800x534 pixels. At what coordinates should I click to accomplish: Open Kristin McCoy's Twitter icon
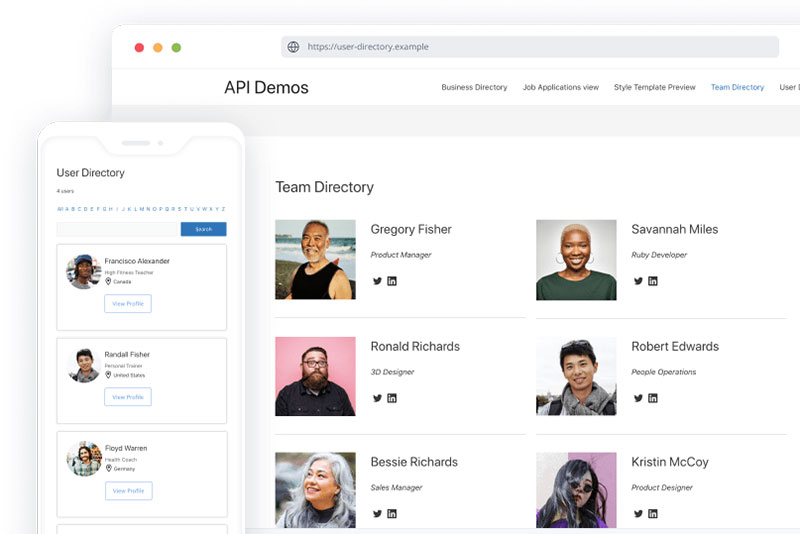(638, 514)
